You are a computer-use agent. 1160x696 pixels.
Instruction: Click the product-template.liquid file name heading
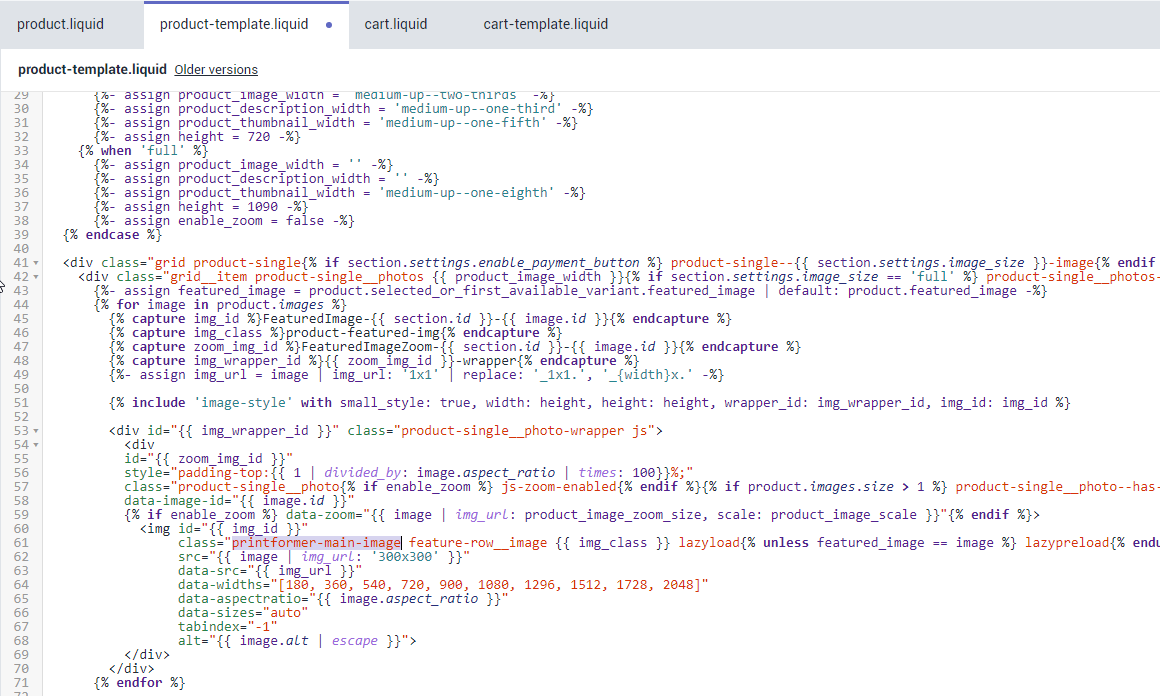pyautogui.click(x=92, y=70)
